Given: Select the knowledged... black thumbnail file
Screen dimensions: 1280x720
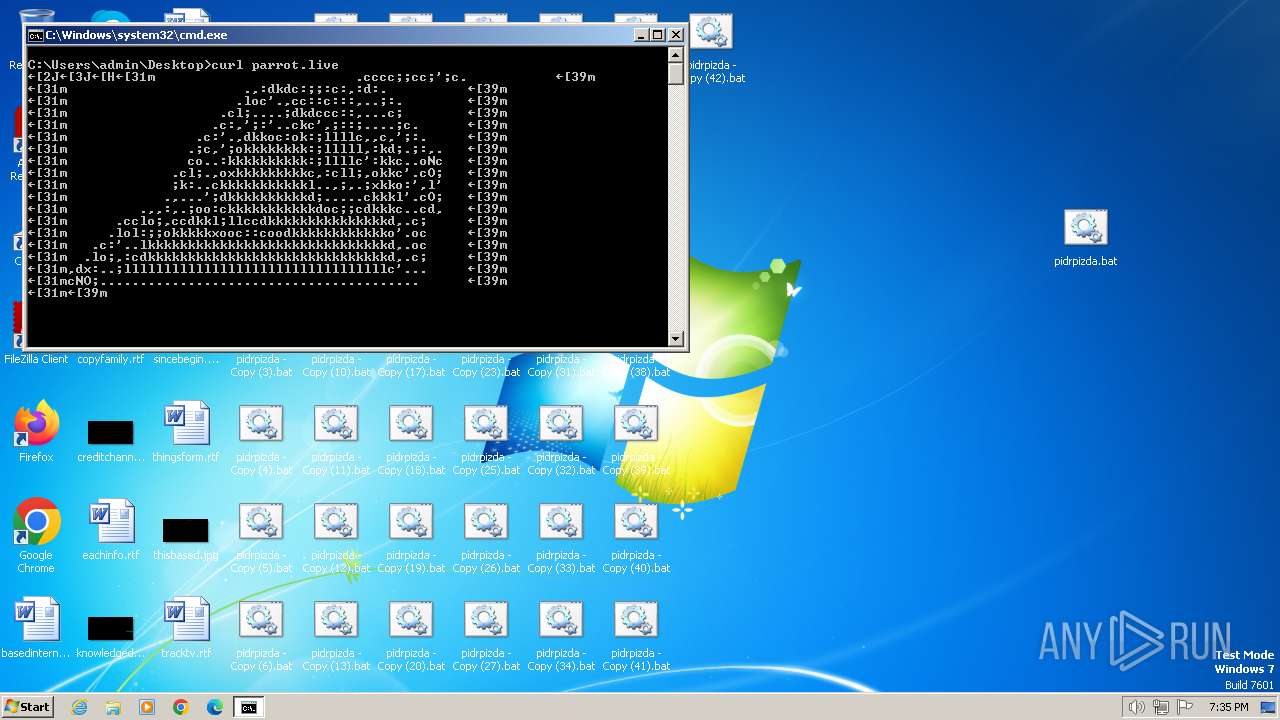Looking at the screenshot, I should 110,628.
